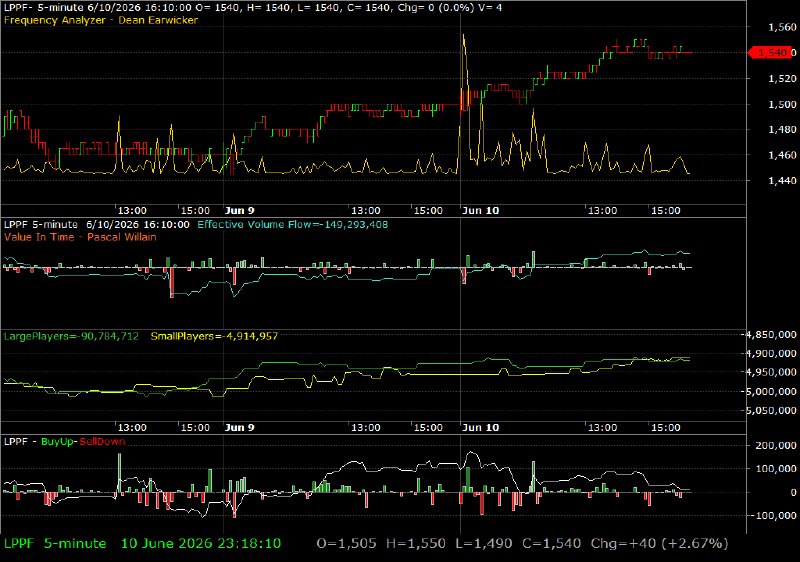The height and width of the screenshot is (562, 800).
Task: Click the 1,500 price axis label
Action: pyautogui.click(x=782, y=104)
